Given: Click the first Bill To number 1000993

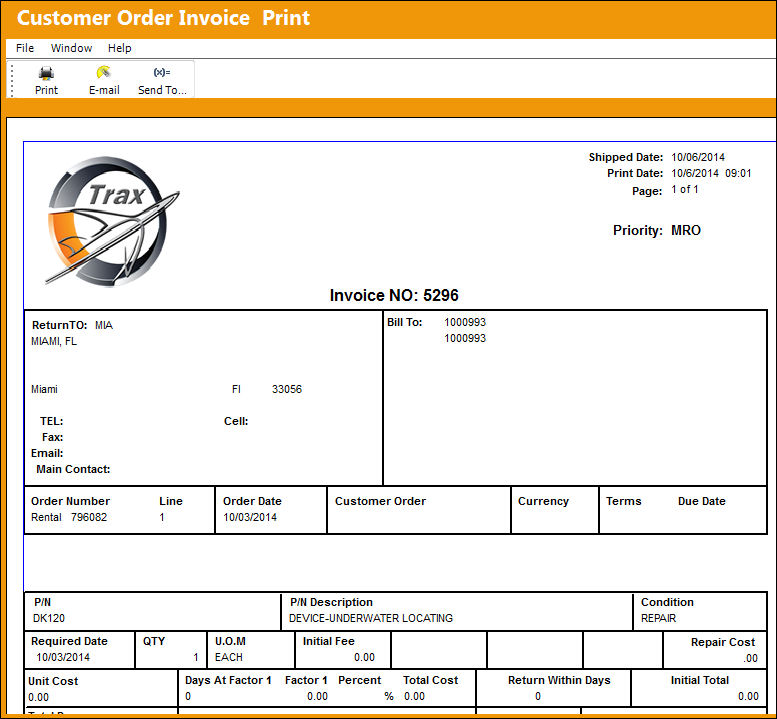Looking at the screenshot, I should pos(465,323).
